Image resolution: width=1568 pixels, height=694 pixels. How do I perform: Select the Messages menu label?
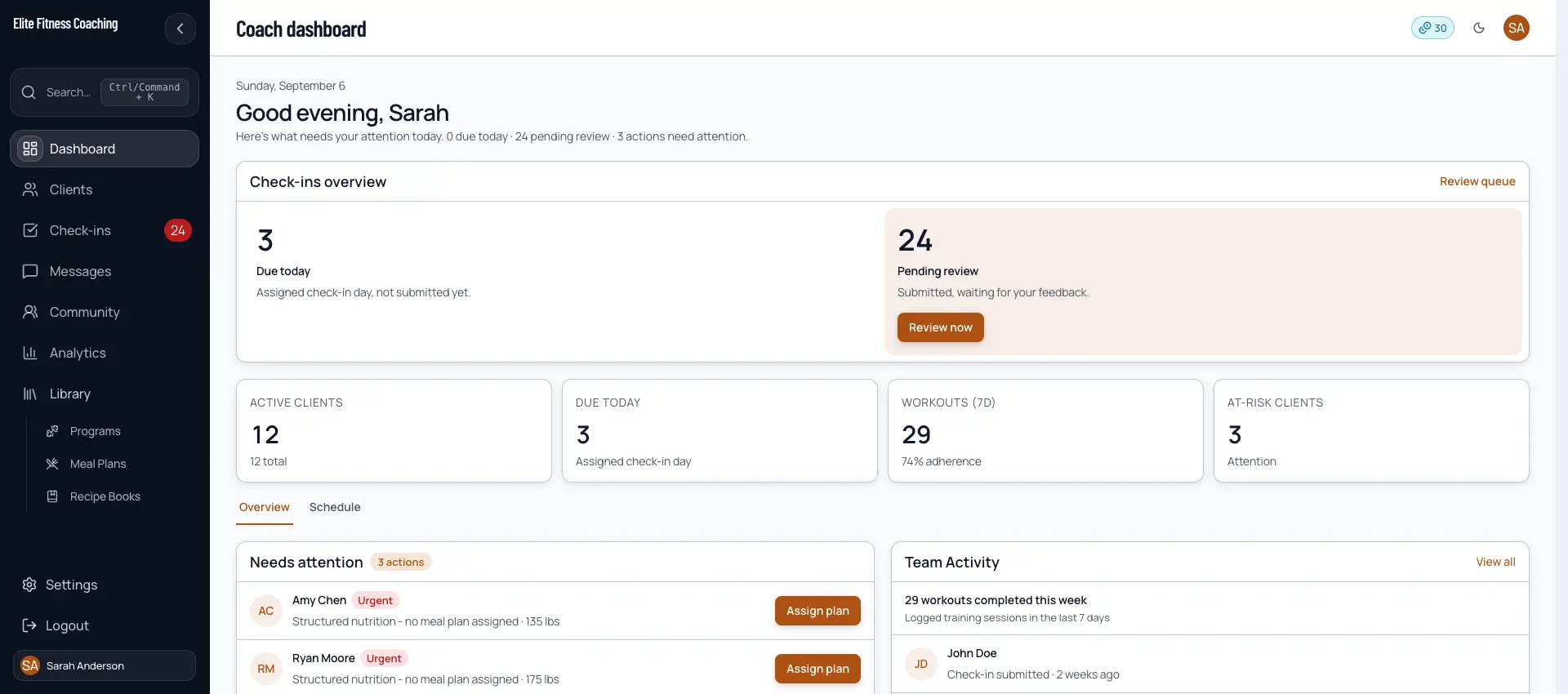(80, 271)
